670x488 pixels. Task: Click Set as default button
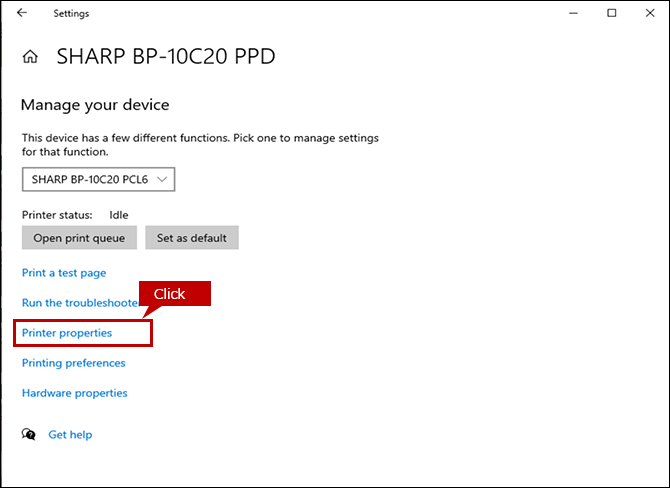192,238
